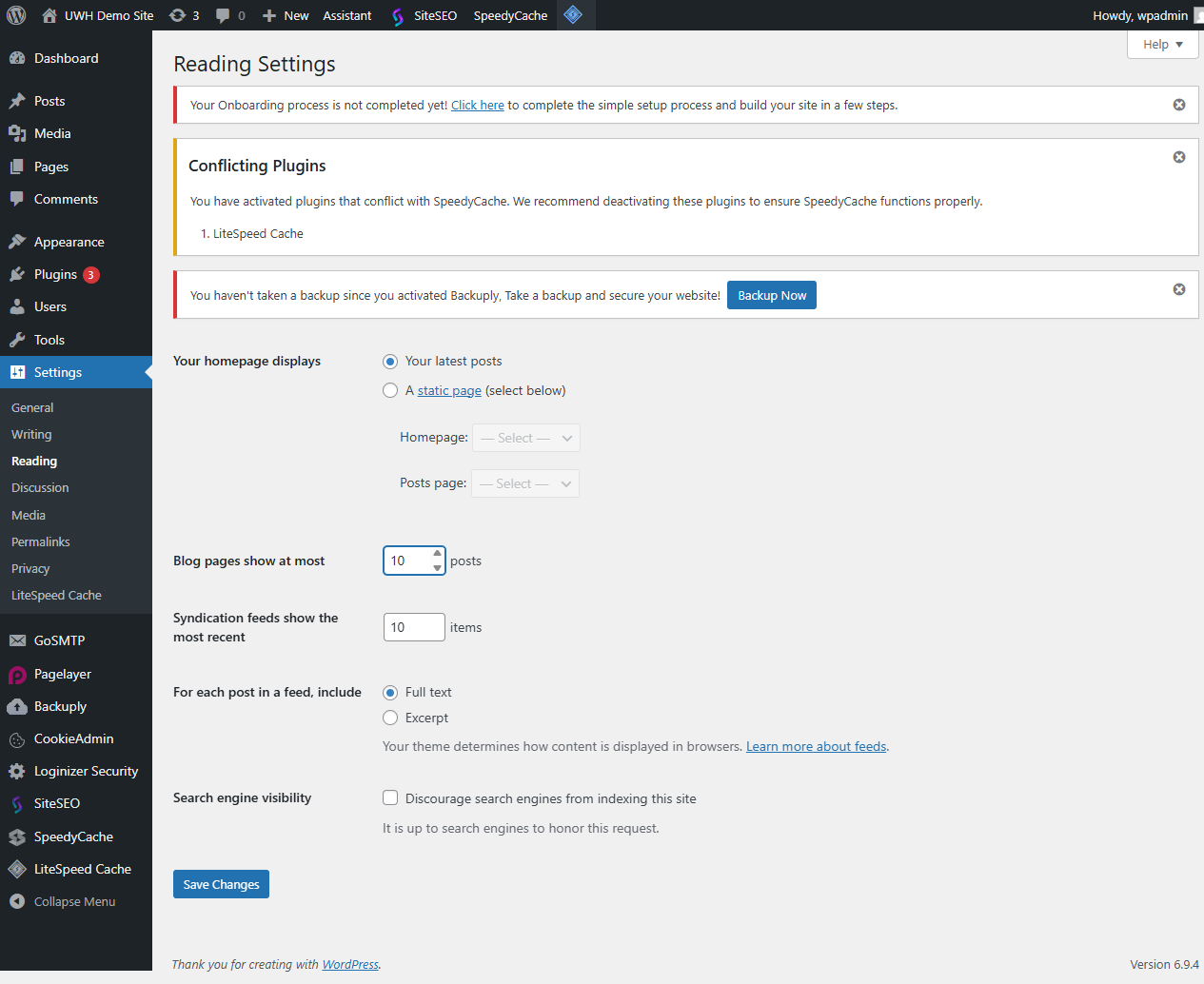Check Discourage search engines from indexing
The image size is (1204, 984).
[x=390, y=797]
